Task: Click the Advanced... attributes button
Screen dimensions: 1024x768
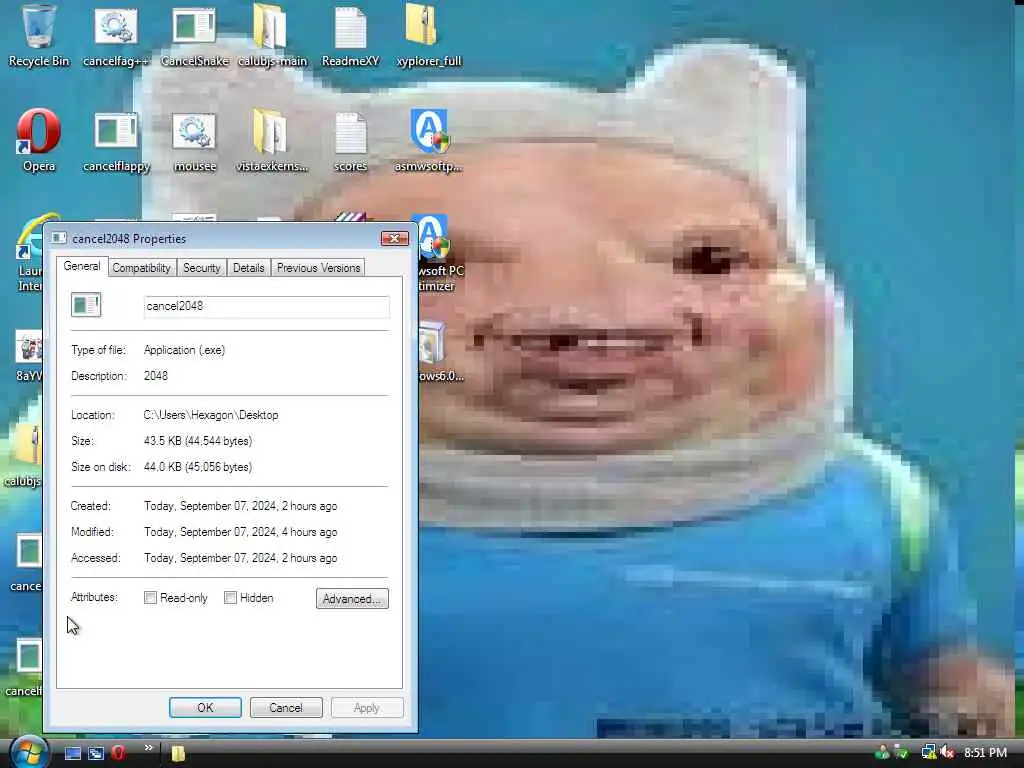Action: click(x=352, y=599)
